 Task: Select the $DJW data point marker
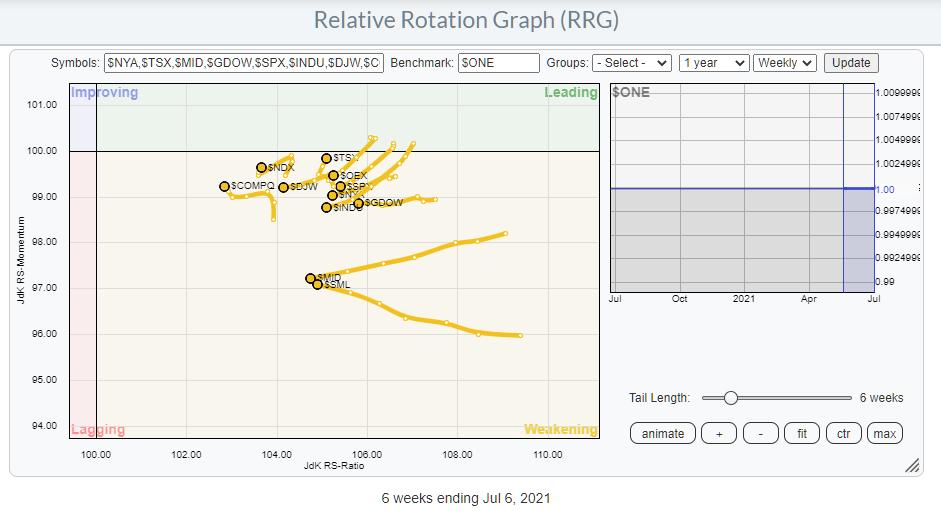point(283,187)
